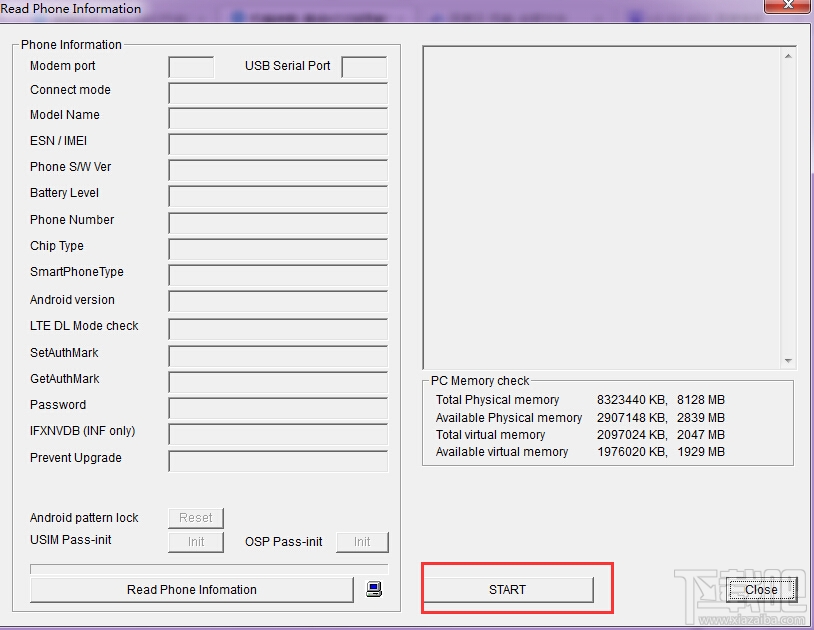Click the Total Physical memory value 8323440 KB
Screen dimensions: 814x630
coord(631,400)
